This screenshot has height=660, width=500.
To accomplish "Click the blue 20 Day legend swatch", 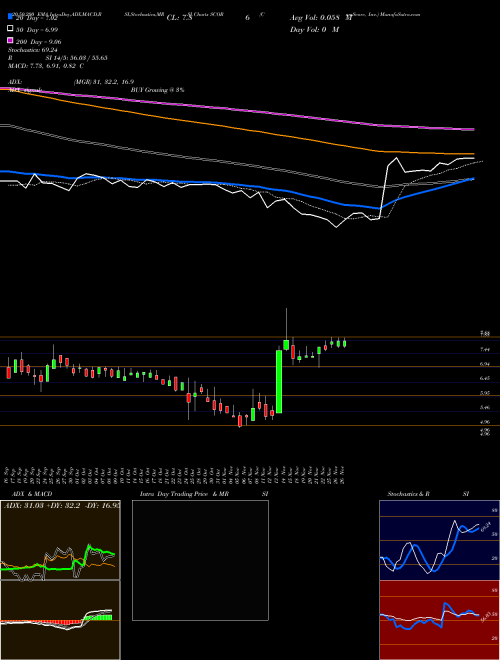I will pos(11,17).
